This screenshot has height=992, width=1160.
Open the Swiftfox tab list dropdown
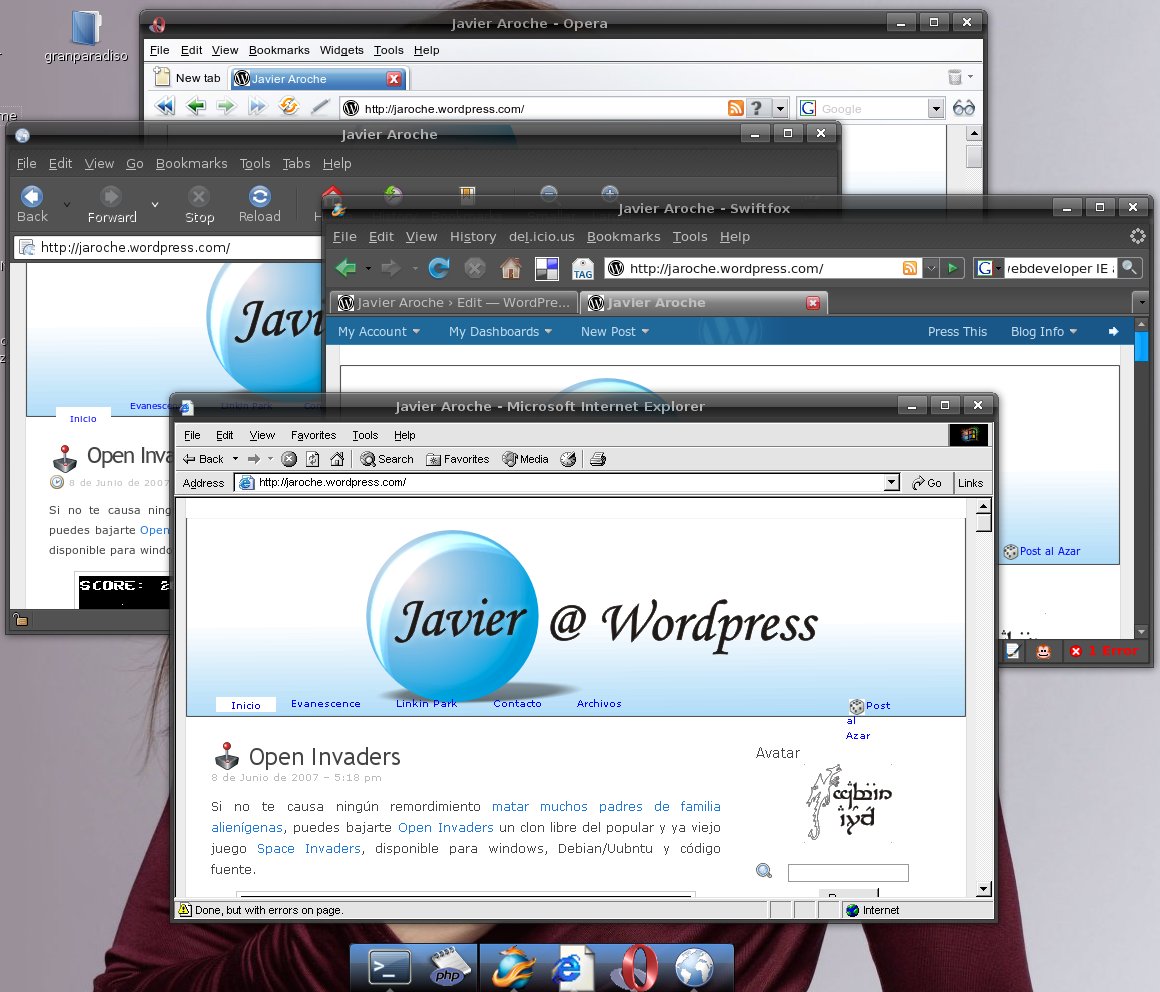[1142, 303]
